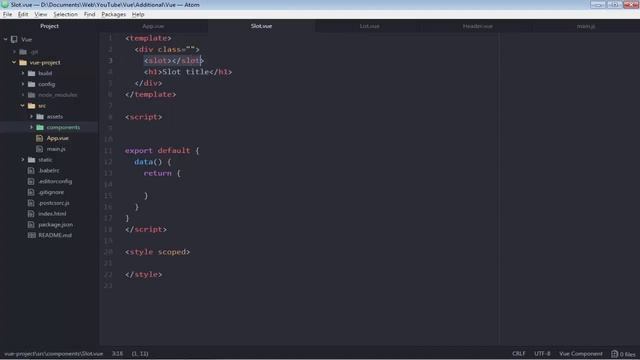Click the node_modules folder icon

31,95
